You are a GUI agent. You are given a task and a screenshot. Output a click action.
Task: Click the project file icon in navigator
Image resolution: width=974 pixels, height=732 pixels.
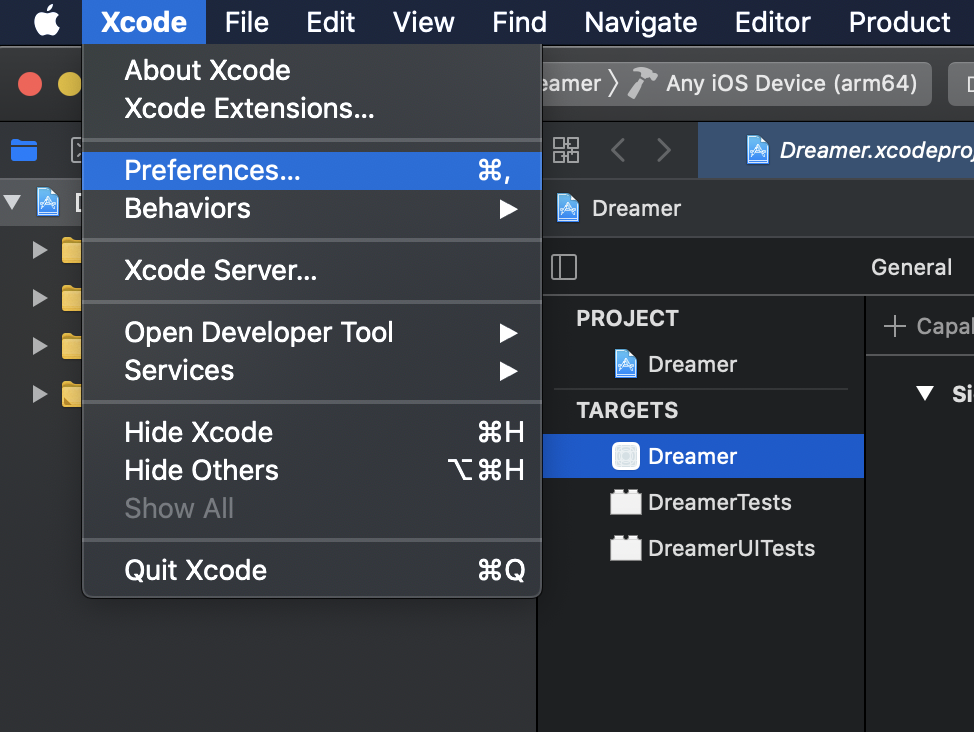pyautogui.click(x=48, y=202)
